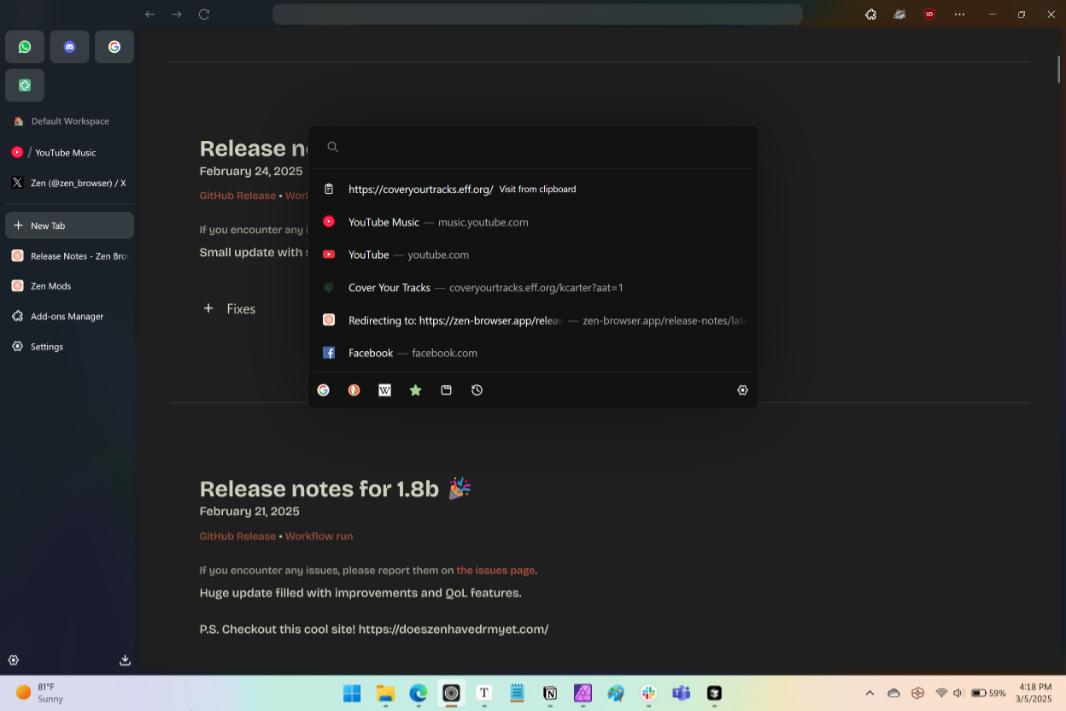Click the downloads icon at sidebar bottom
Viewport: 1066px width, 711px height.
[x=124, y=660]
